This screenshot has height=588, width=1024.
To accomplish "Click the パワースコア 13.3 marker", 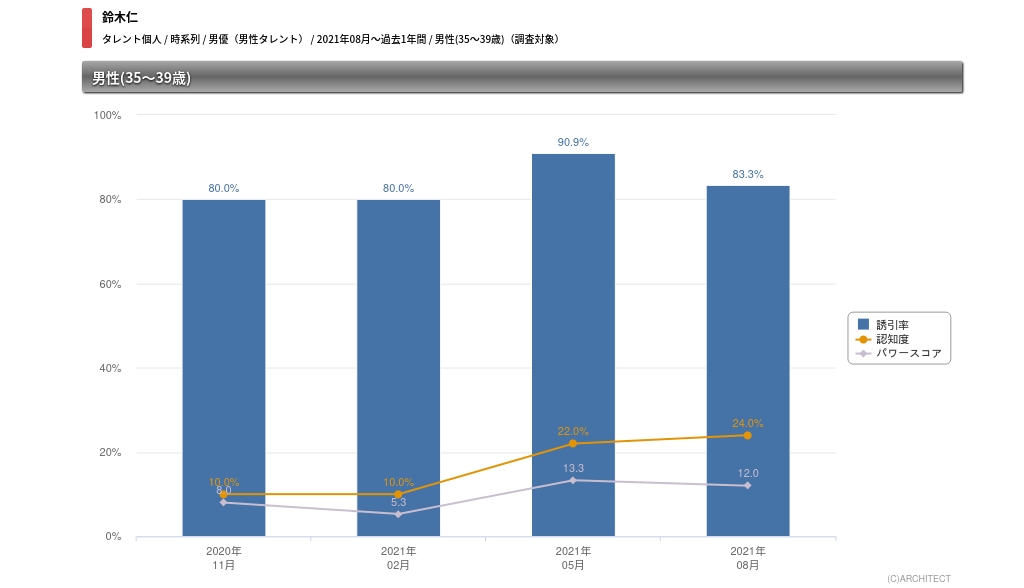I will click(x=573, y=480).
